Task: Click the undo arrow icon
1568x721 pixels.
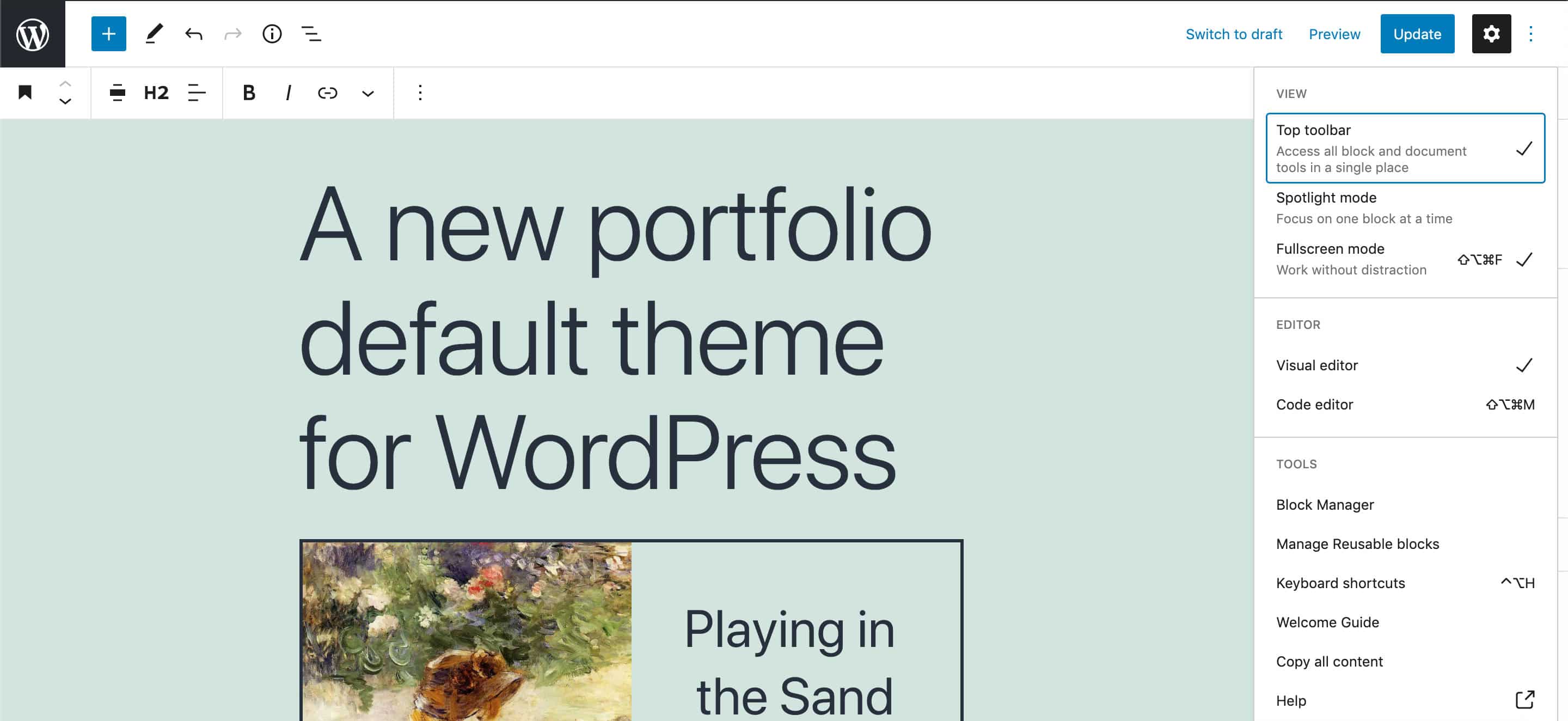Action: tap(194, 33)
